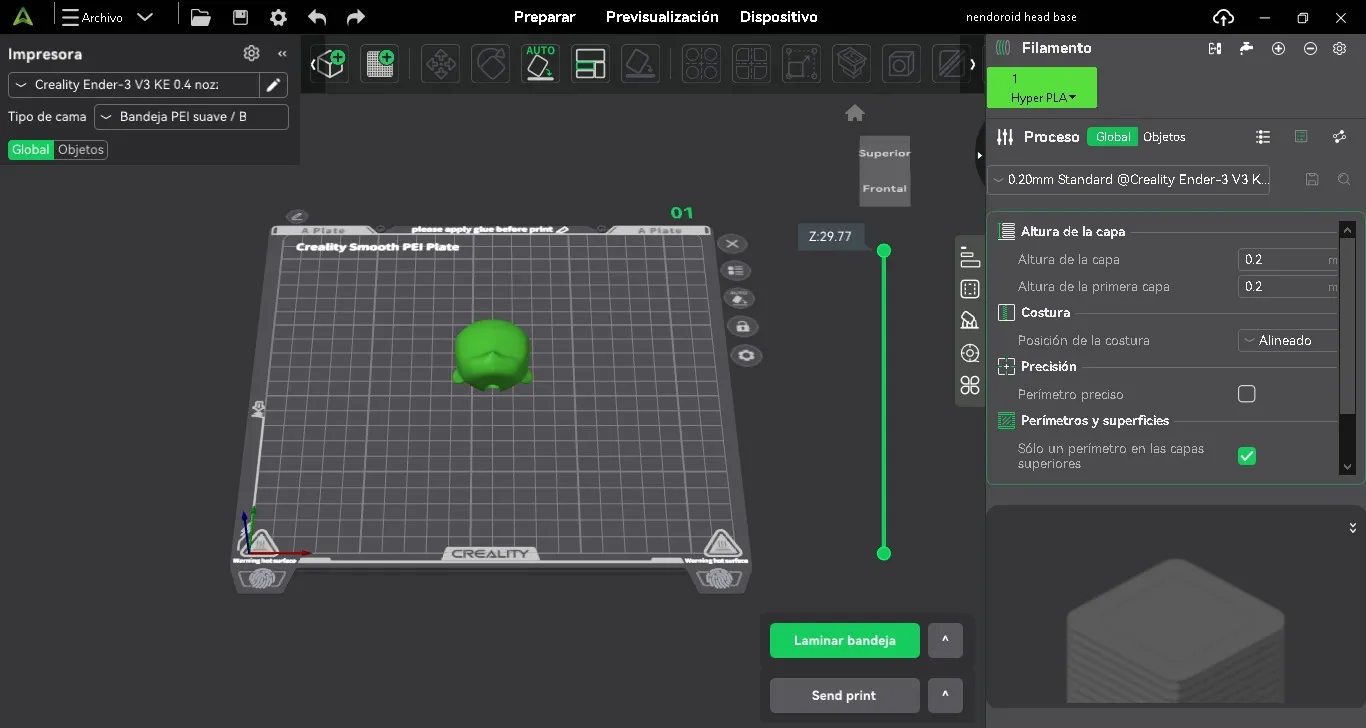Switch Proceso scope to Objetos
1366x728 pixels.
pyautogui.click(x=1164, y=137)
